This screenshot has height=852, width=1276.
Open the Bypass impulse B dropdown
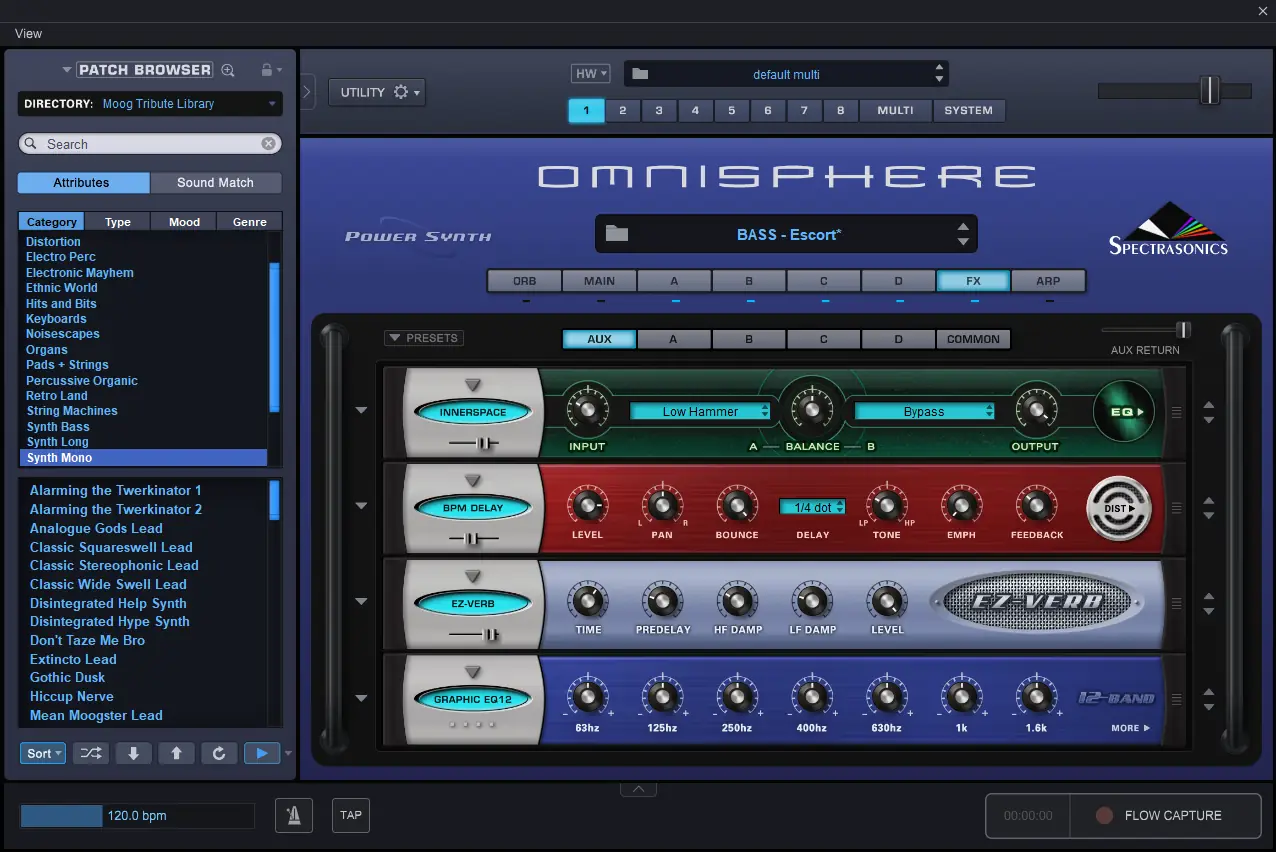pyautogui.click(x=924, y=411)
